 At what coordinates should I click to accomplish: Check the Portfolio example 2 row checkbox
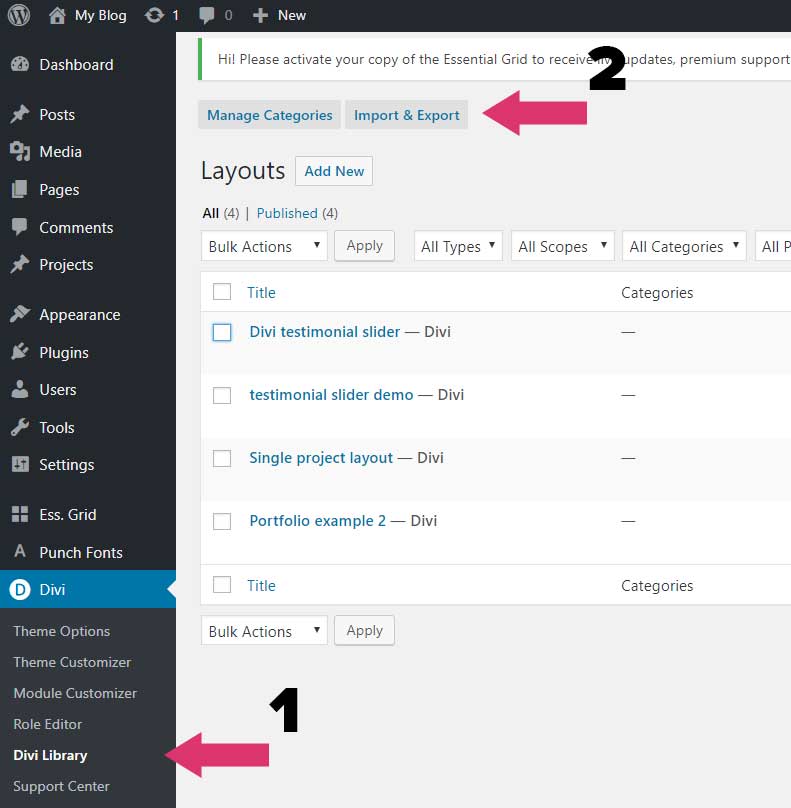click(222, 521)
